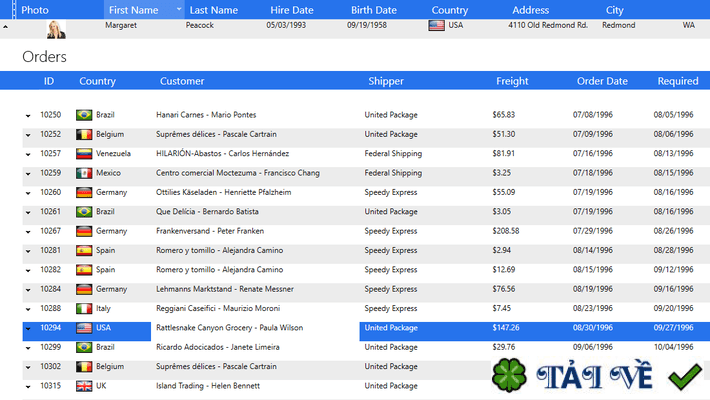Expand order 10260 row

pos(28,193)
